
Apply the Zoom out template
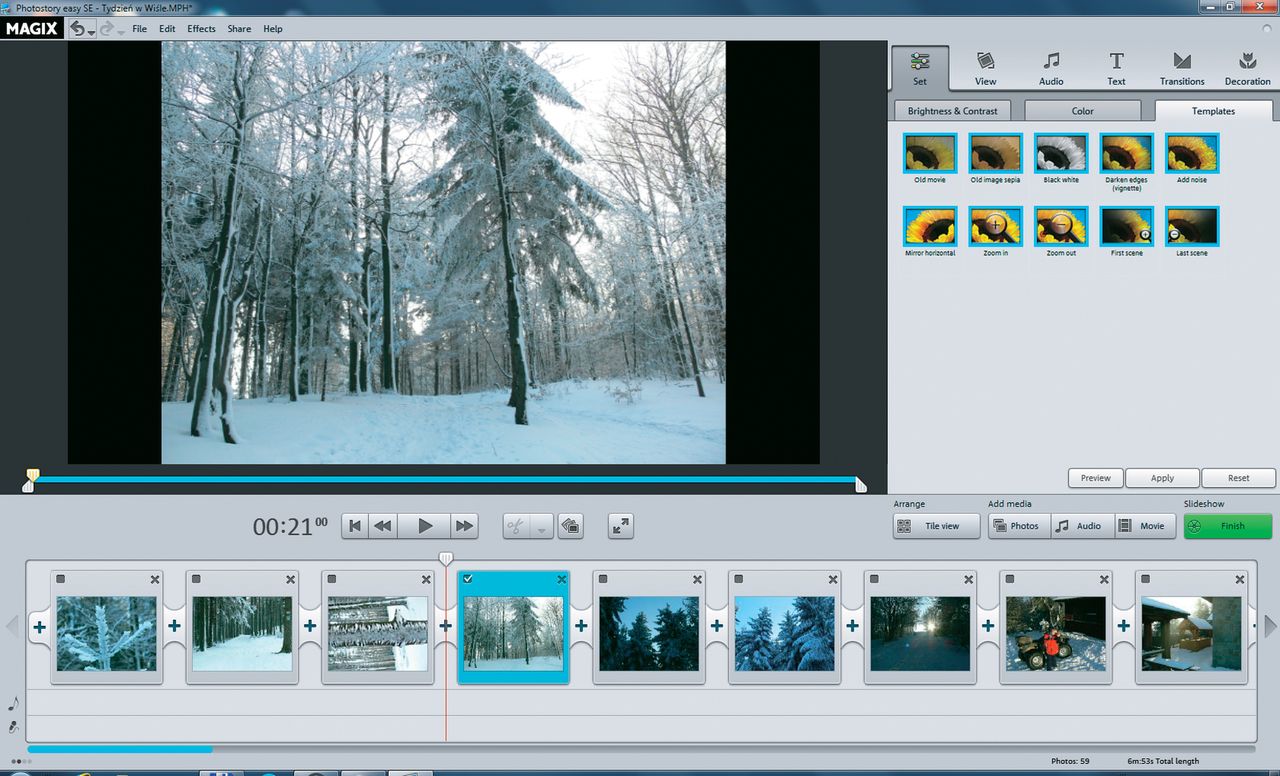click(x=1061, y=226)
